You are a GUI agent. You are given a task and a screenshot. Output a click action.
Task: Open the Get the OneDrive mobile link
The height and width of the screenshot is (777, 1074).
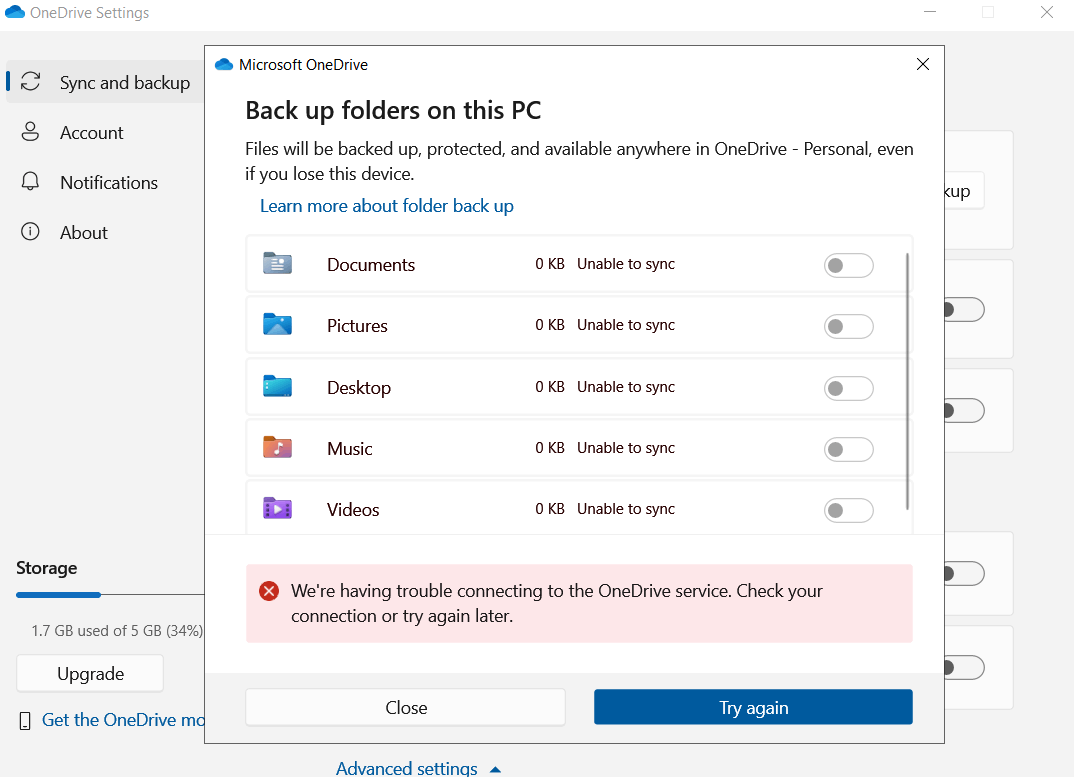click(123, 719)
